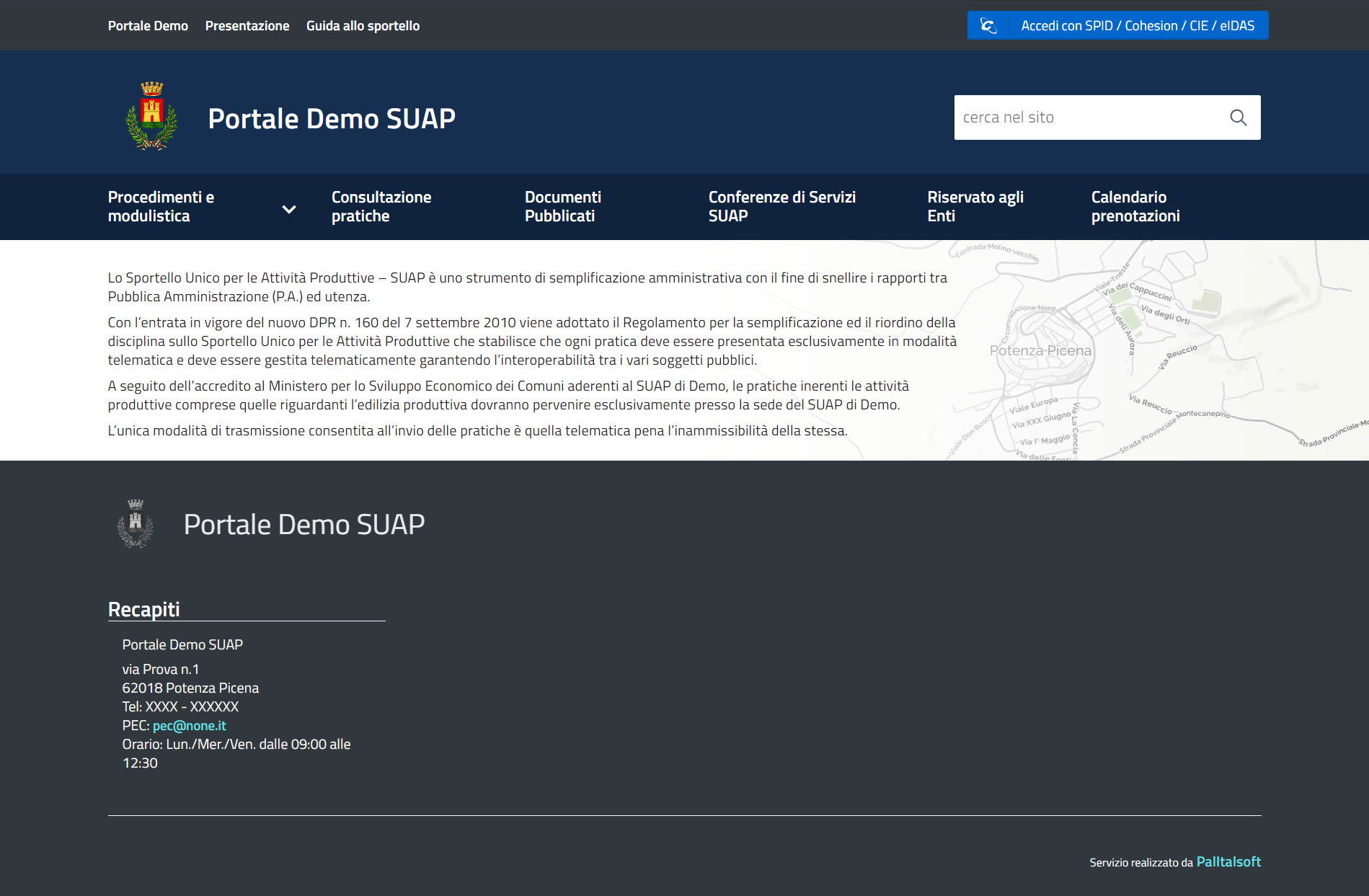The image size is (1369, 896).
Task: Open the Presentazione link
Action: tap(247, 26)
